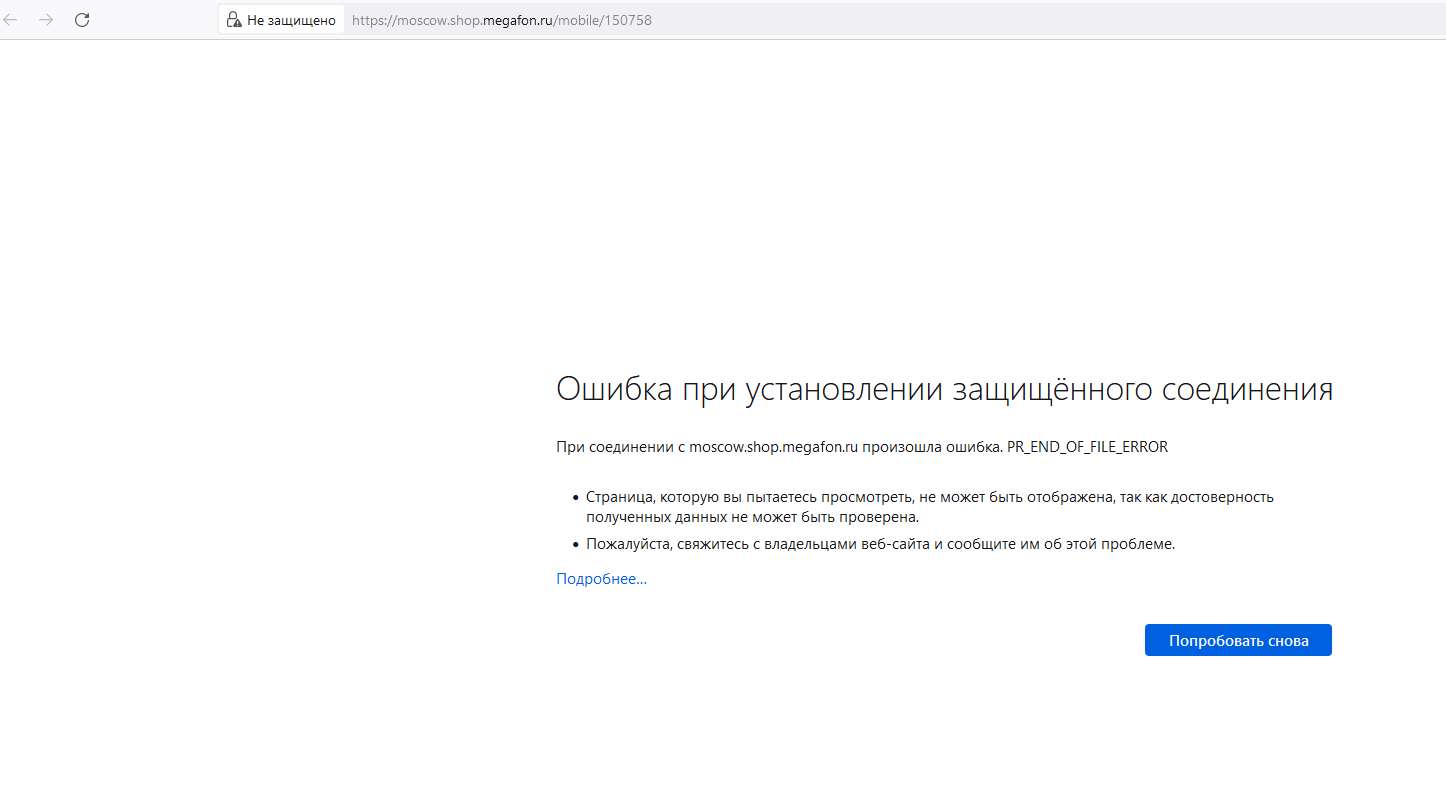Open the 'Подробнее…' link
This screenshot has width=1446, height=788.
tap(601, 579)
